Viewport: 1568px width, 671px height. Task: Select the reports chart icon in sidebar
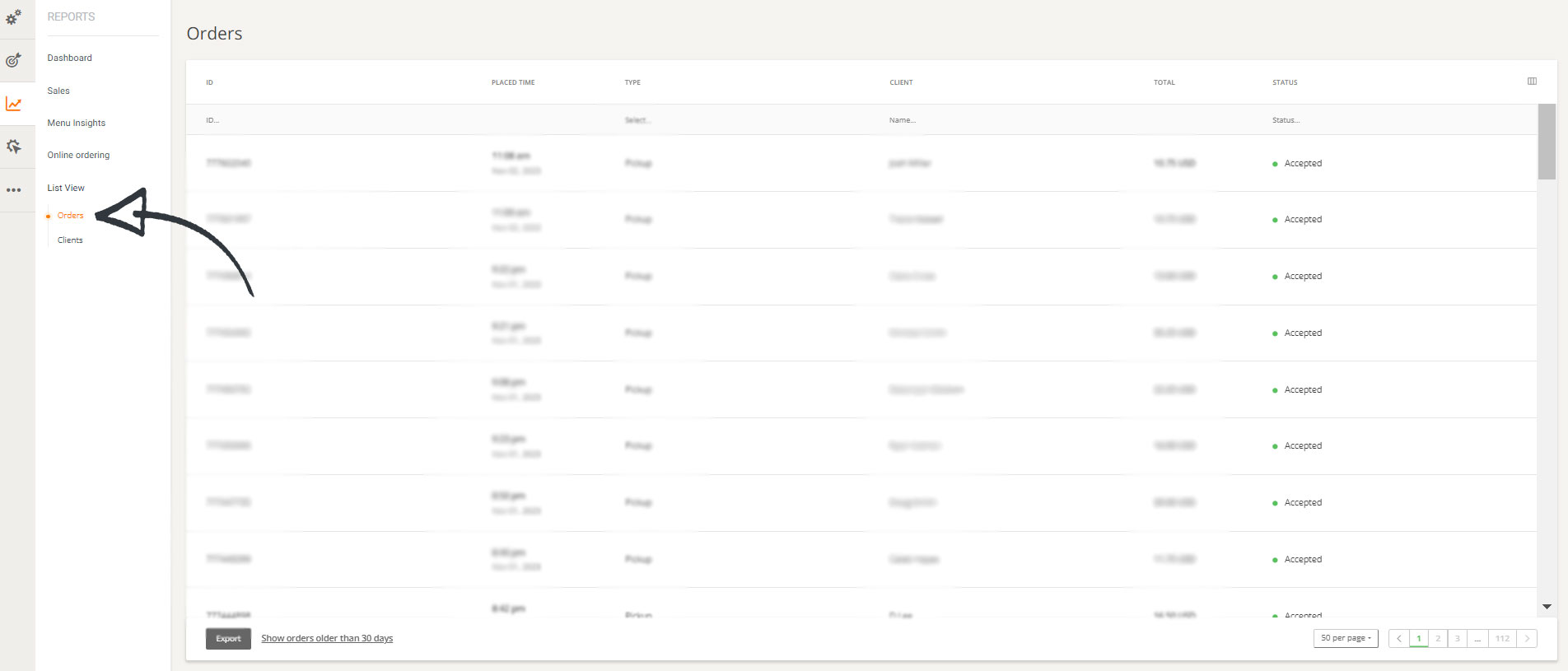pos(14,104)
